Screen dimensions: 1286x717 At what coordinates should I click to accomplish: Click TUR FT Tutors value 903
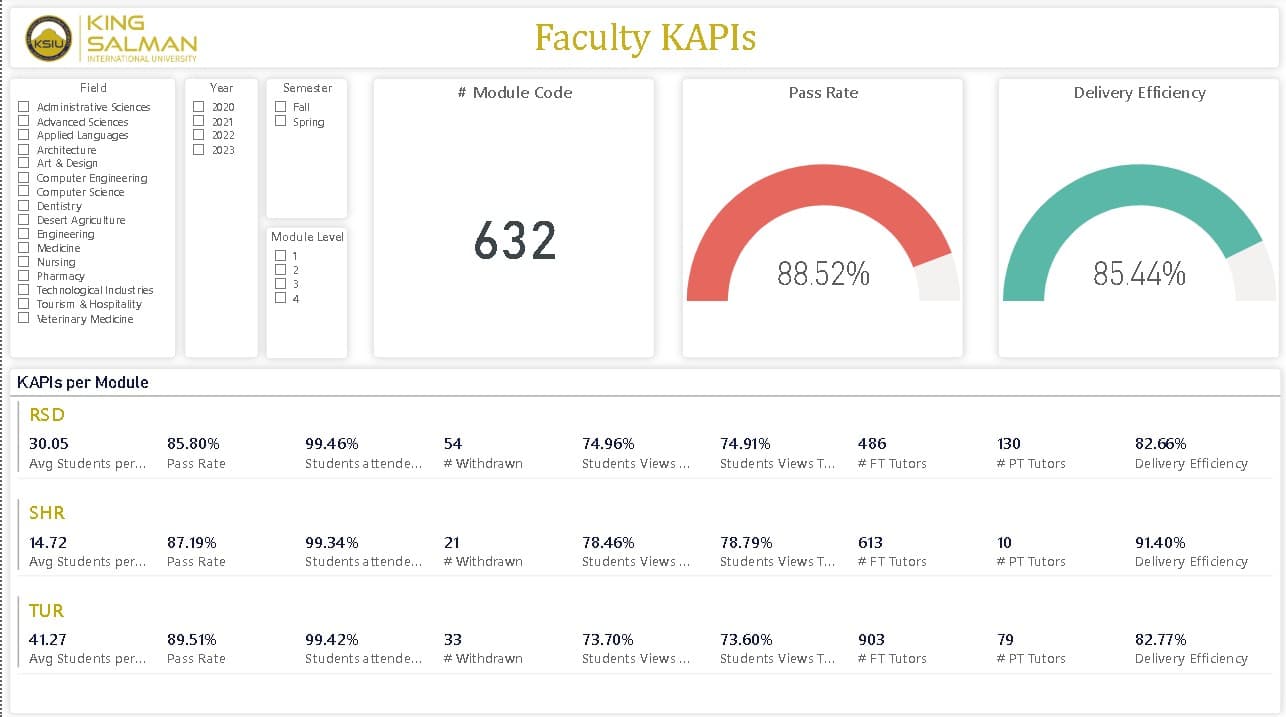pos(872,639)
